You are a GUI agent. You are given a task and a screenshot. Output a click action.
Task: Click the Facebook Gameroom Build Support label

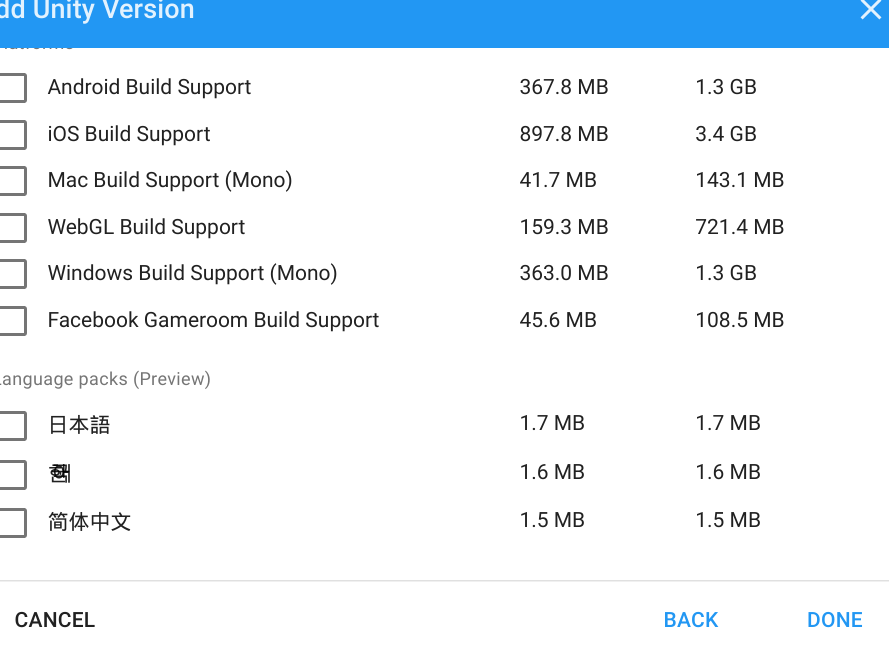point(213,320)
